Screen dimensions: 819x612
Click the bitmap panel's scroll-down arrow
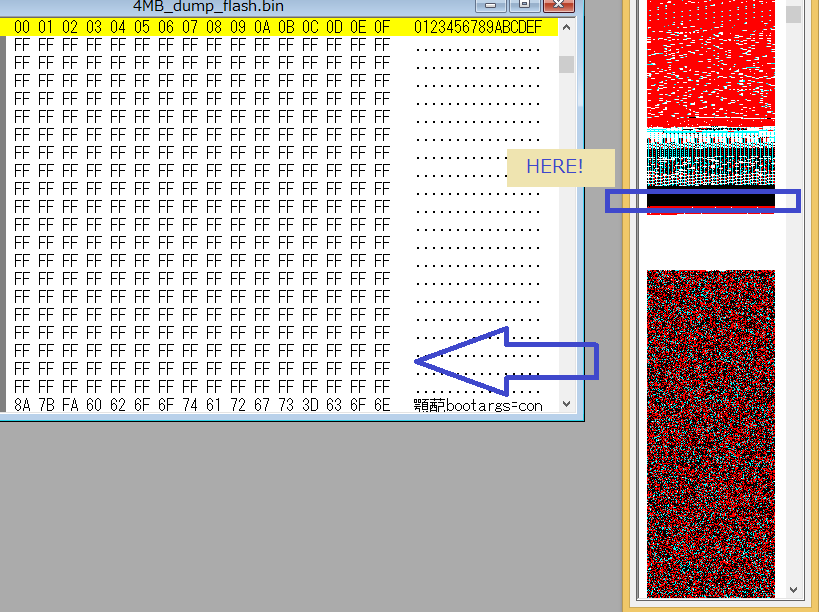[x=793, y=591]
